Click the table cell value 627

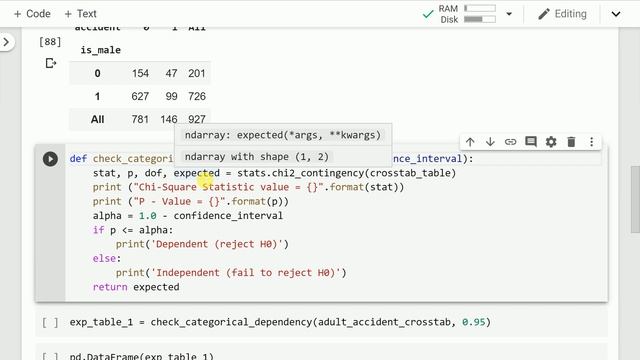[x=140, y=96]
